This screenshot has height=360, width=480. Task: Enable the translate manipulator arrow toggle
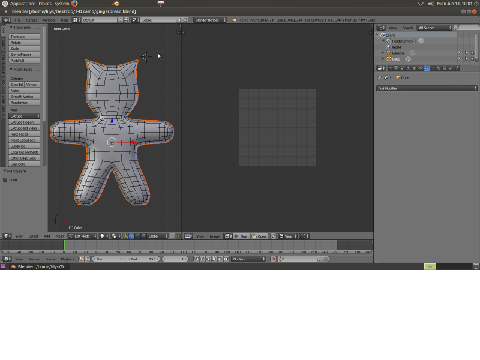pyautogui.click(x=132, y=236)
